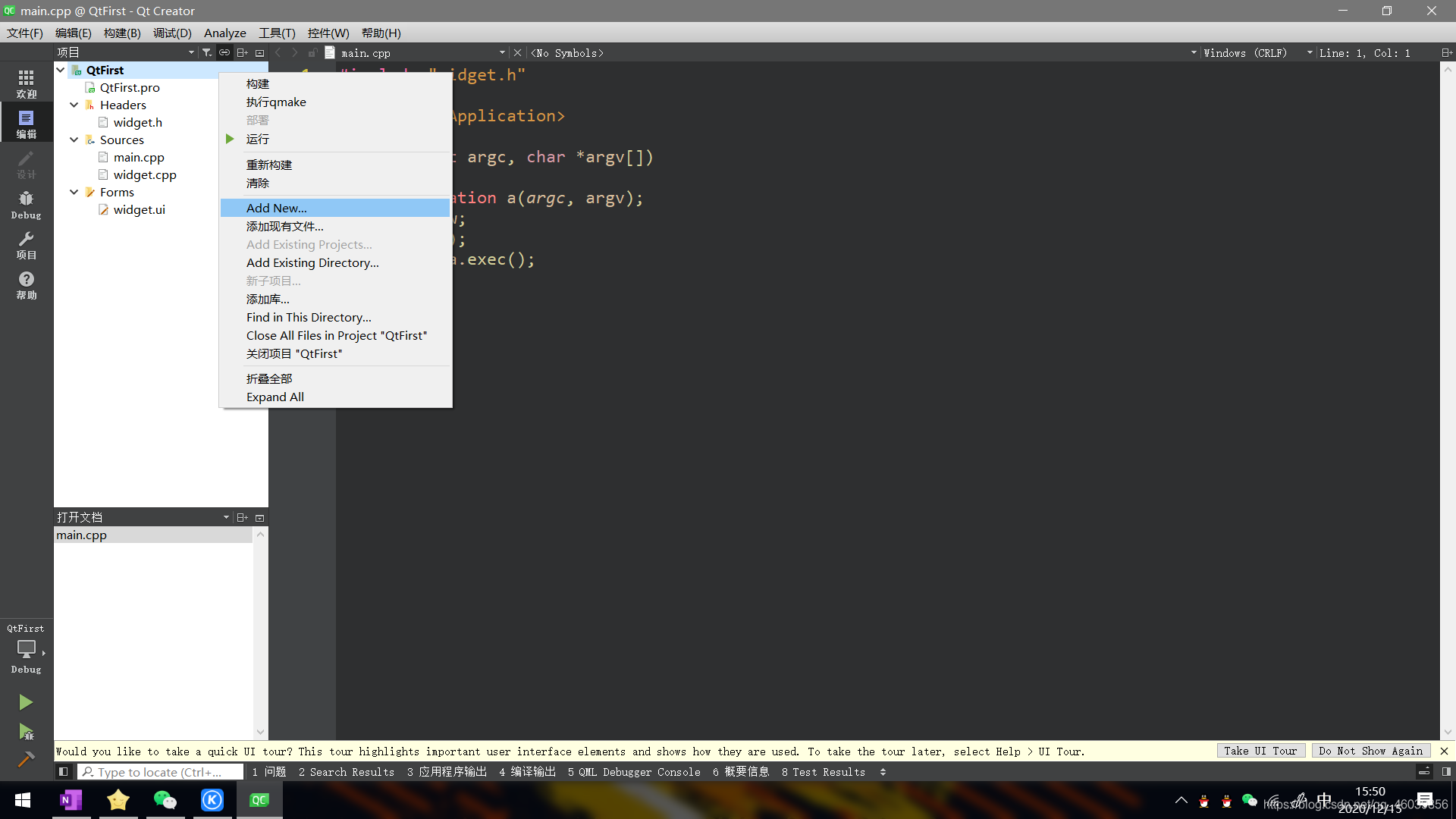Screen dimensions: 1456x819
Task: Open the QML Debugger Console pane
Action: [634, 772]
